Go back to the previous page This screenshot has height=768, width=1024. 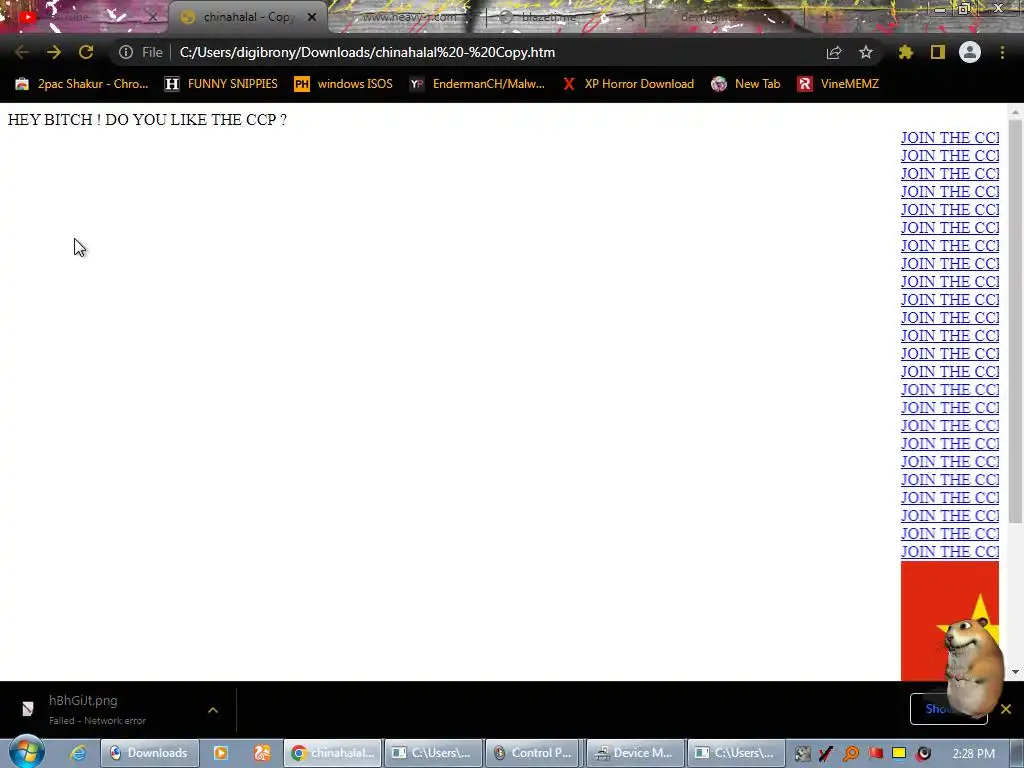pos(22,52)
